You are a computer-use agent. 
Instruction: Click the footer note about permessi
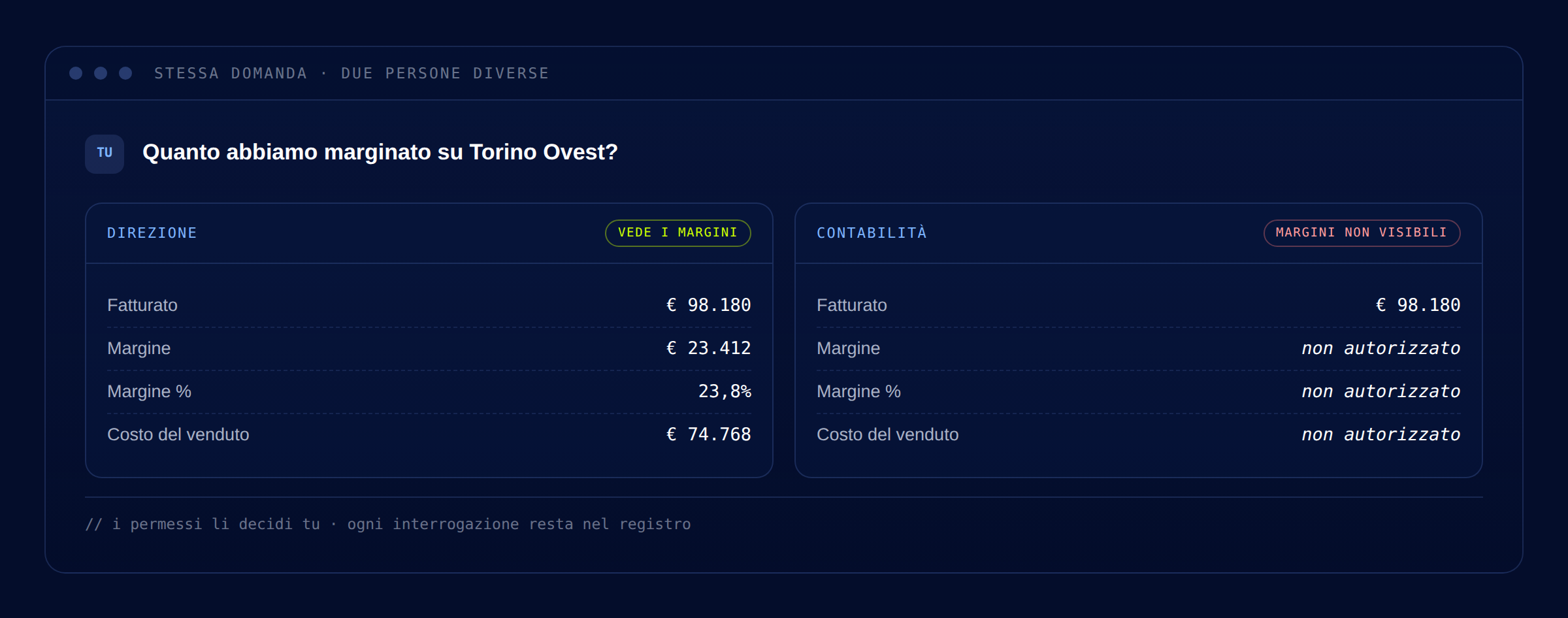(388, 524)
